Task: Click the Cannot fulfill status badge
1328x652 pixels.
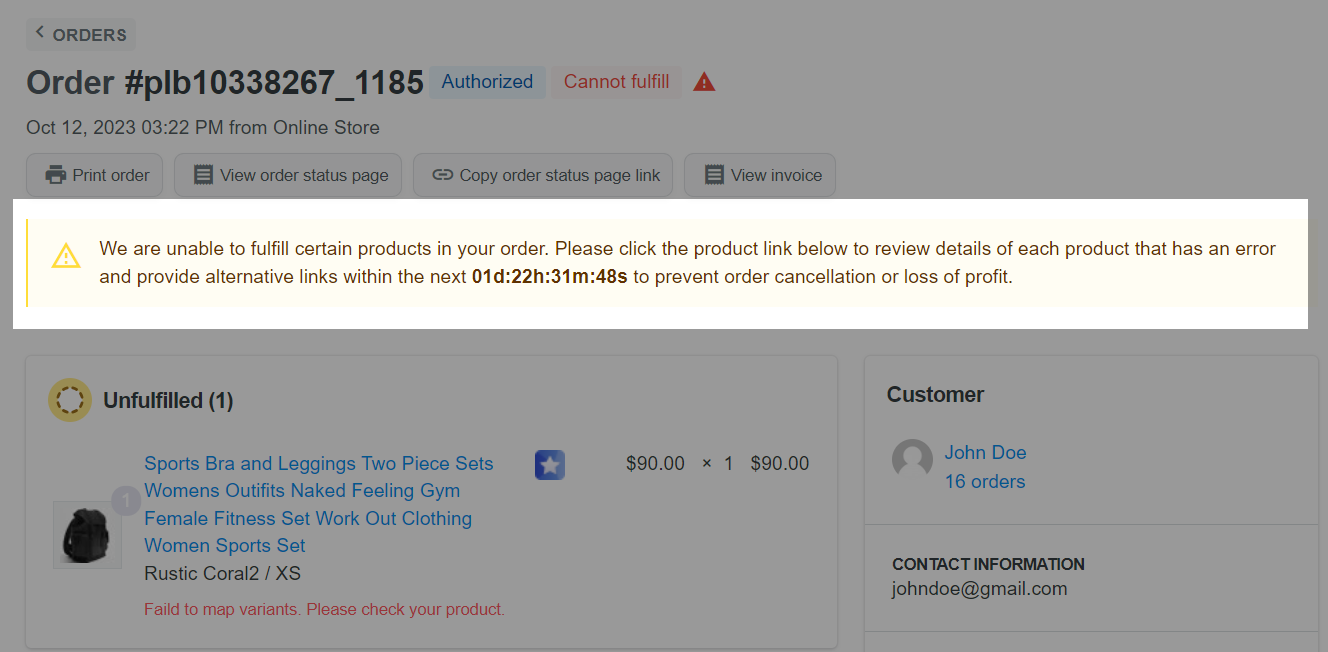Action: [x=616, y=82]
